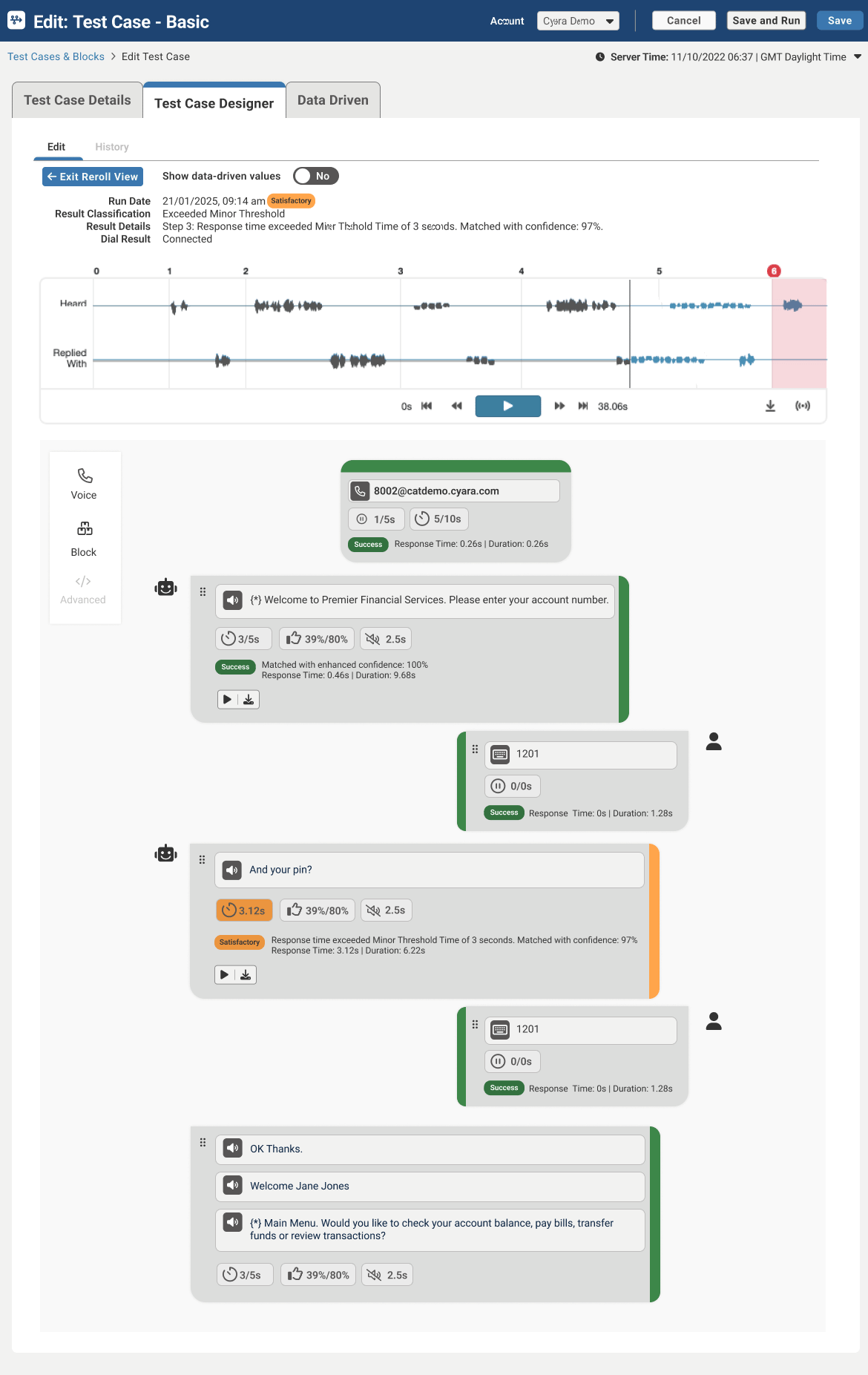Image resolution: width=868 pixels, height=1375 pixels.
Task: Click the speaker icon on 'Welcome Jane Jones' prompt
Action: pos(232,1185)
